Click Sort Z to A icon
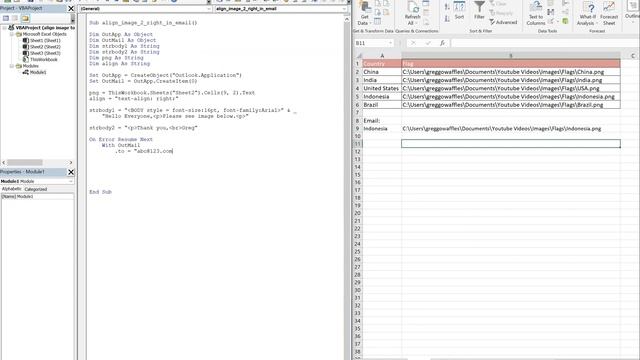 447,18
